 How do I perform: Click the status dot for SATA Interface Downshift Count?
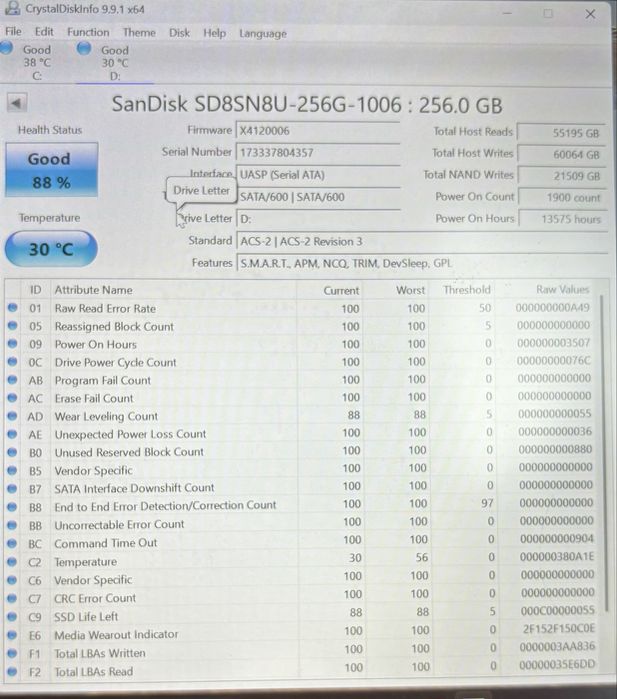click(x=12, y=489)
